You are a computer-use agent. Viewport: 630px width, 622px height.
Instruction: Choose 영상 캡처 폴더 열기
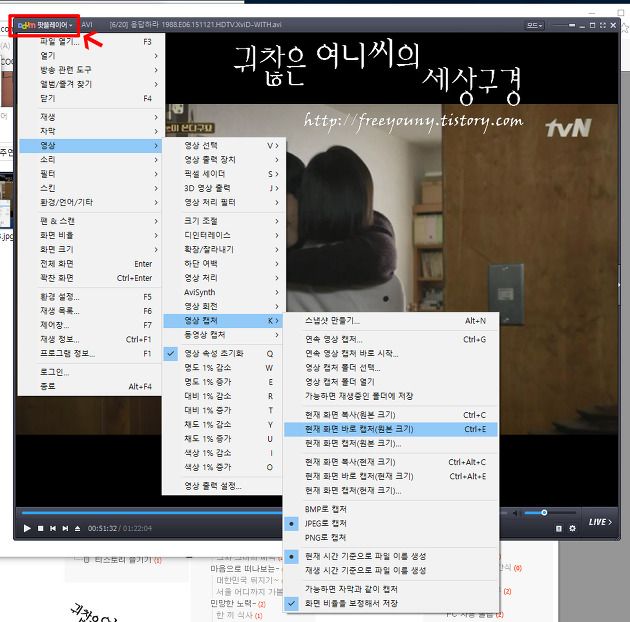pos(391,382)
